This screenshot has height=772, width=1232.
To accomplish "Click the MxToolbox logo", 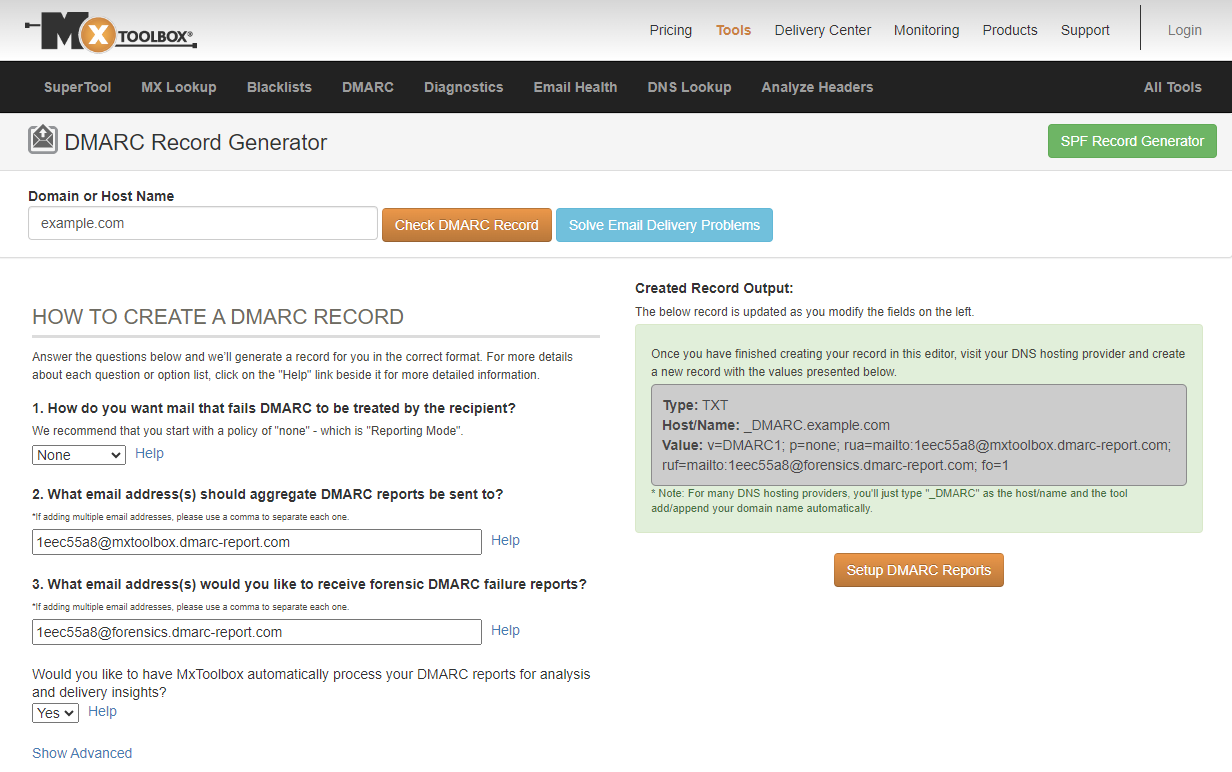I will pos(111,33).
